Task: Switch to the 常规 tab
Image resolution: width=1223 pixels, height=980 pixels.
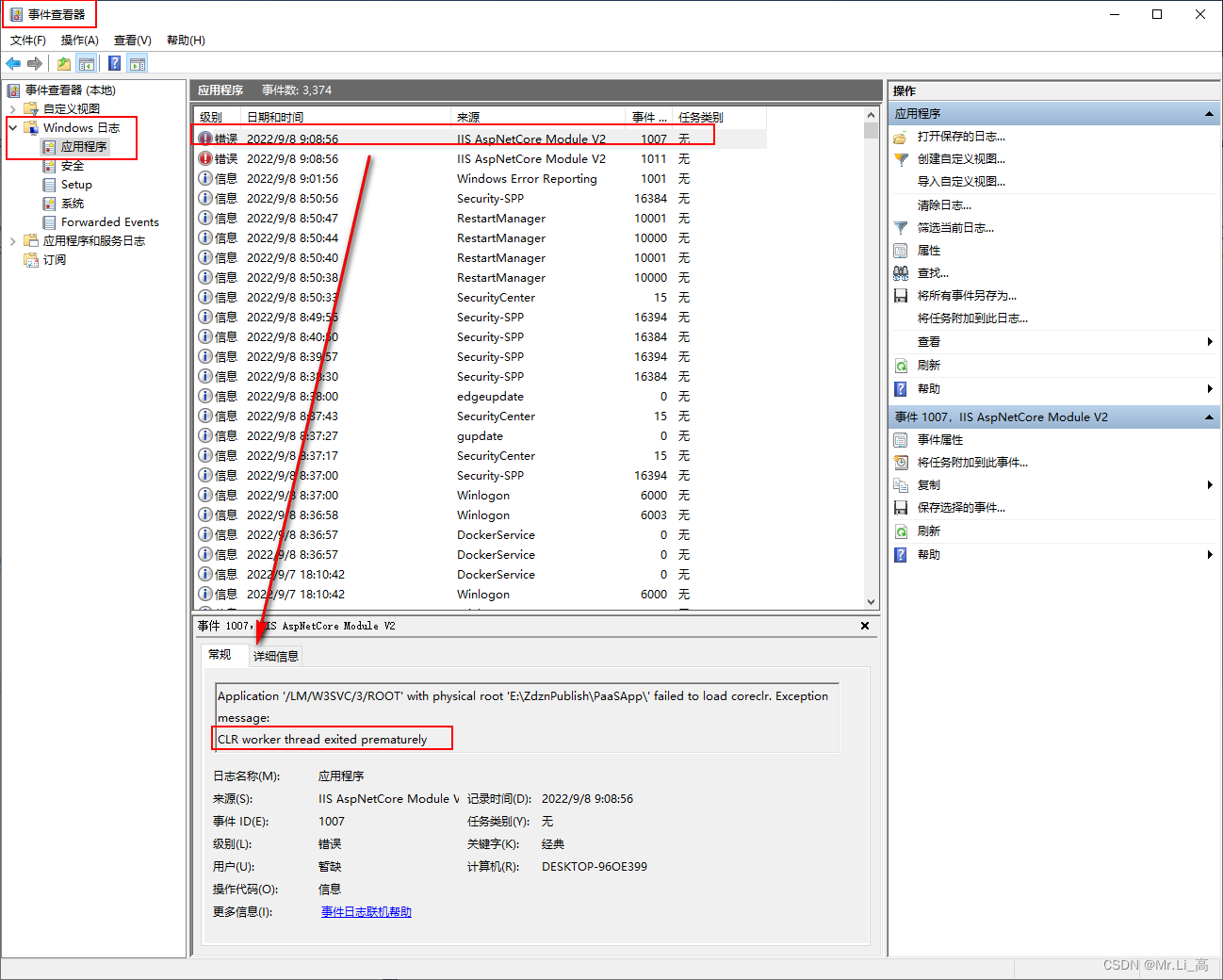Action: pyautogui.click(x=220, y=655)
